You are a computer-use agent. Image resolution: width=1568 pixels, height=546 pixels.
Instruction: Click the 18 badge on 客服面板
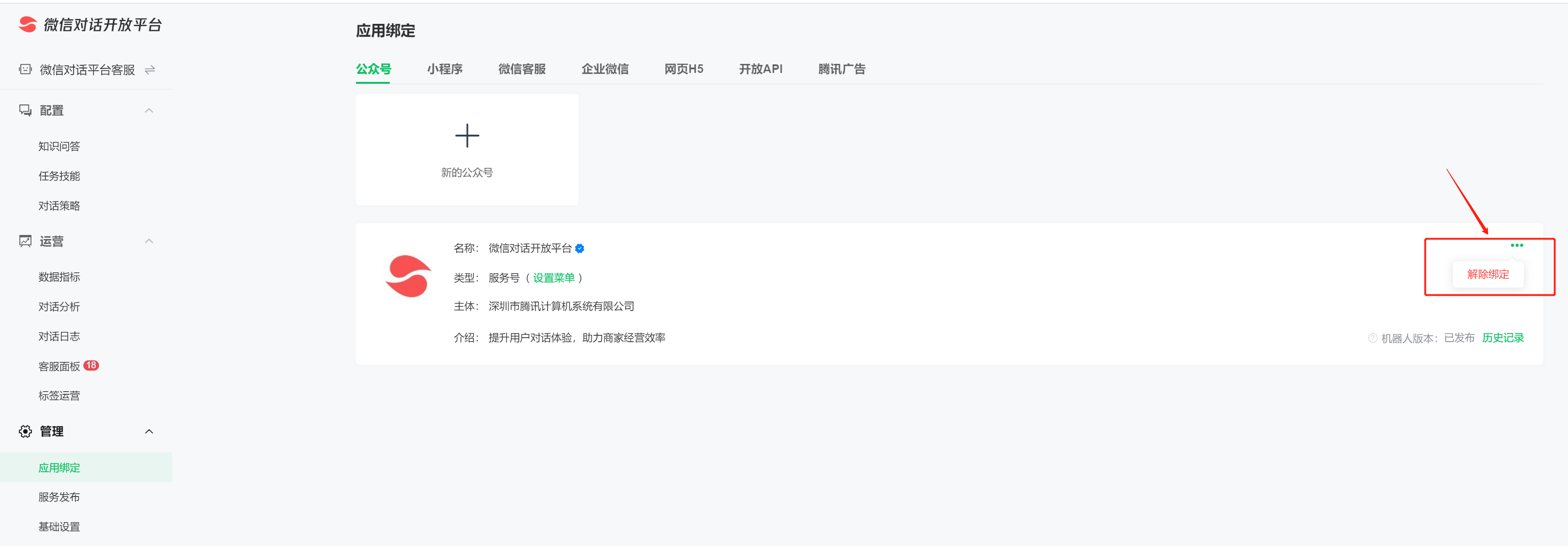pos(91,365)
